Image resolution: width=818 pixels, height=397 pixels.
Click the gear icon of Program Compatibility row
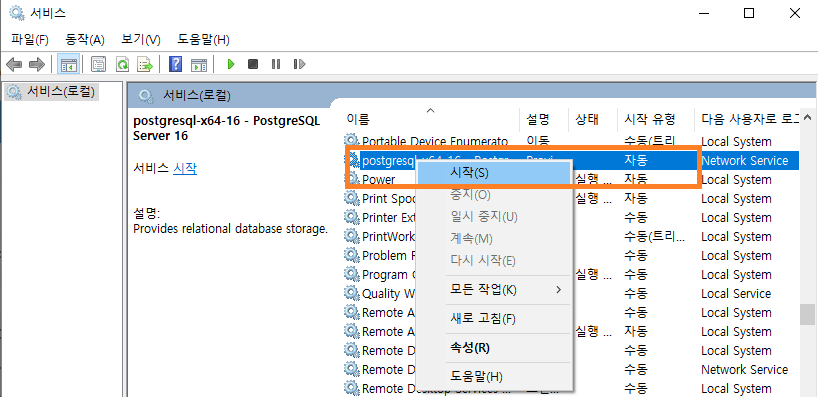[352, 274]
